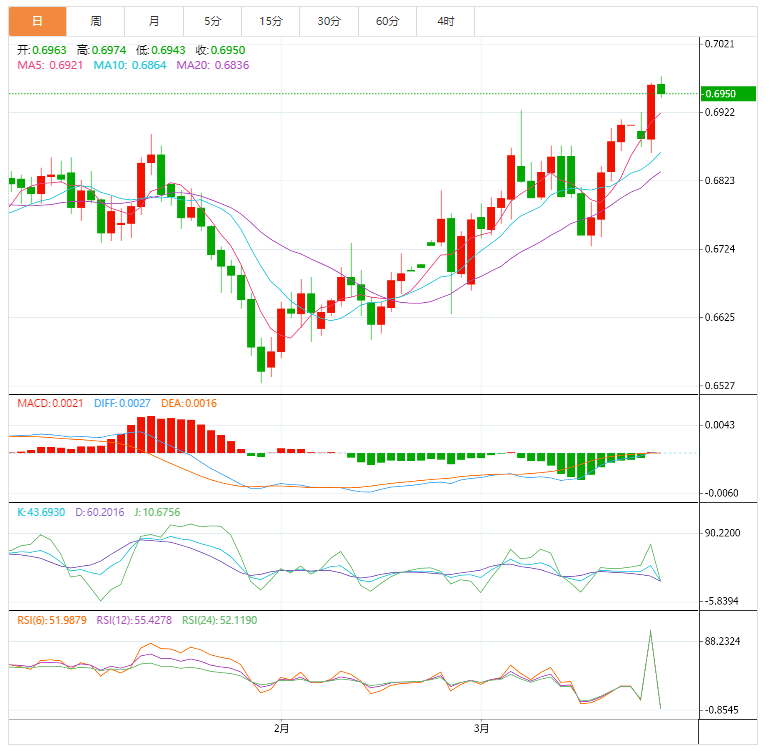The width and height of the screenshot is (772, 755).
Task: Open the 15分 timeframe tab
Action: coord(271,21)
